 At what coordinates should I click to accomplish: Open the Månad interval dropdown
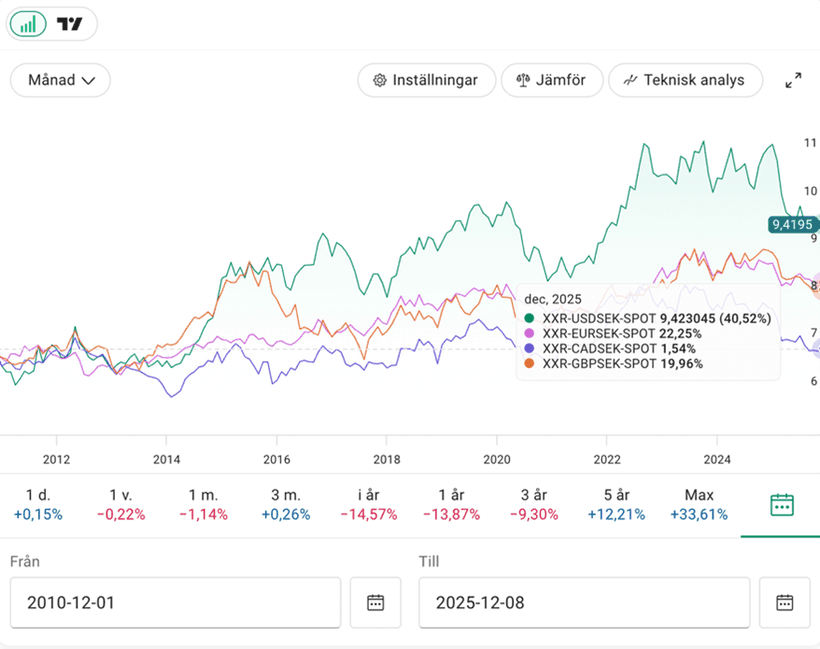60,80
